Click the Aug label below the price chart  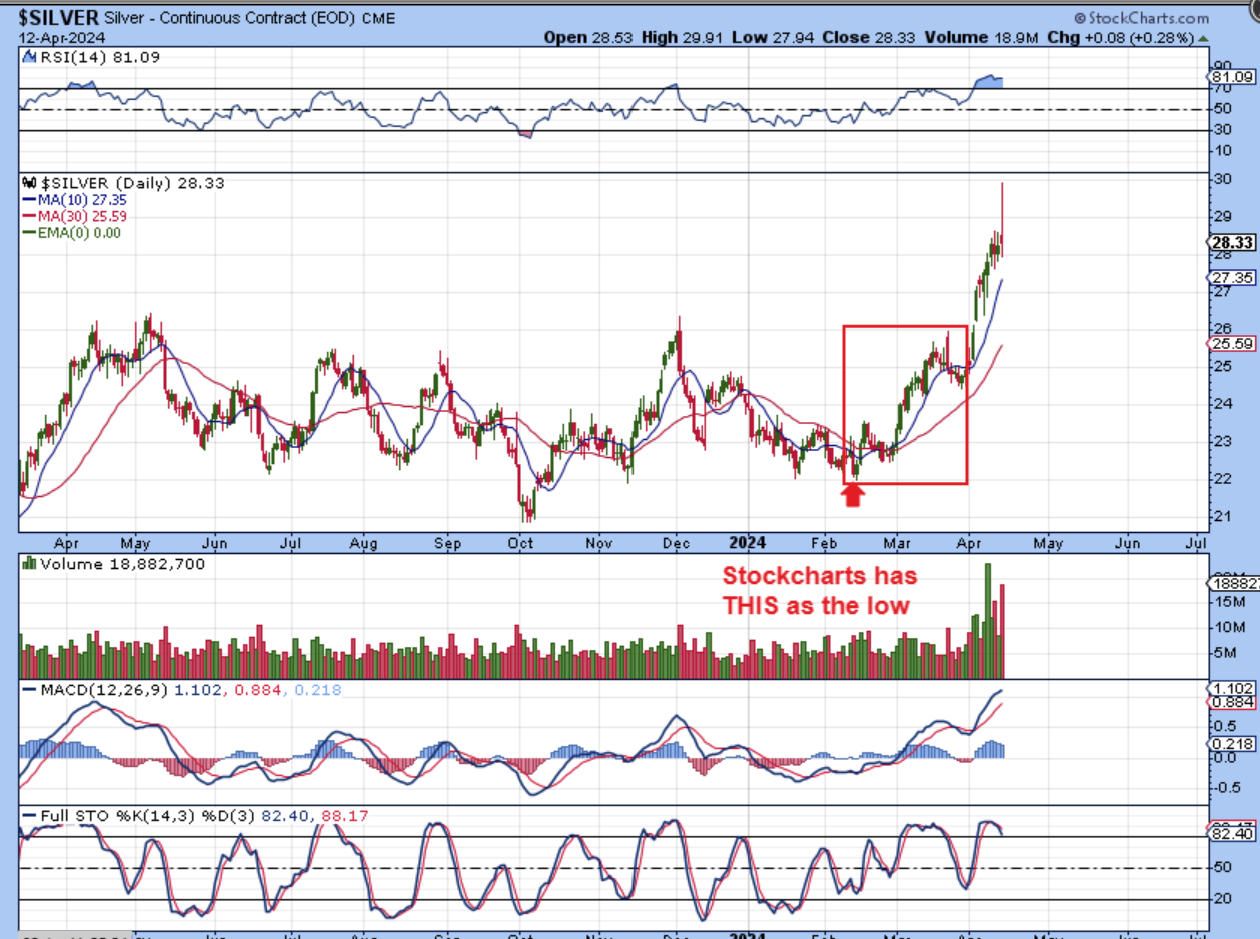tap(364, 543)
